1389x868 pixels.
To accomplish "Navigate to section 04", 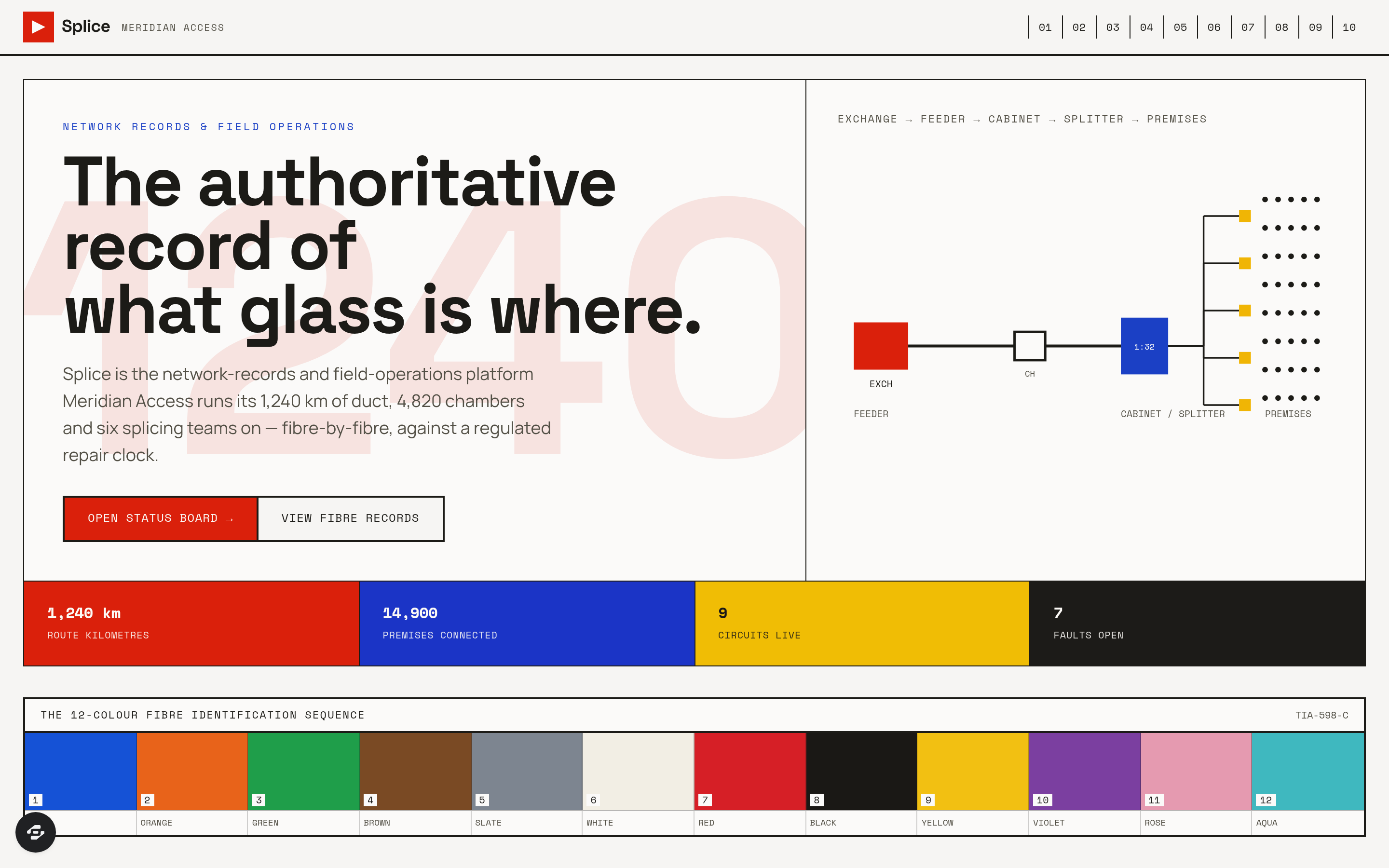I will click(1146, 27).
